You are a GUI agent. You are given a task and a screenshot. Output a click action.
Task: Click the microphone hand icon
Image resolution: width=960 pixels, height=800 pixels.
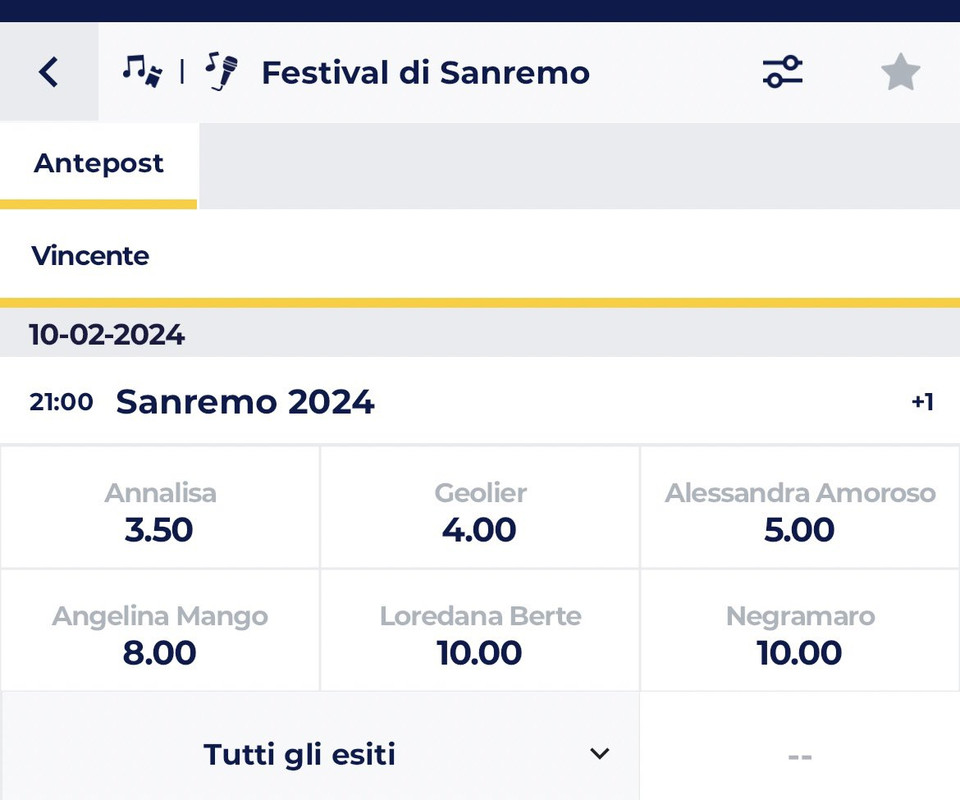(221, 72)
